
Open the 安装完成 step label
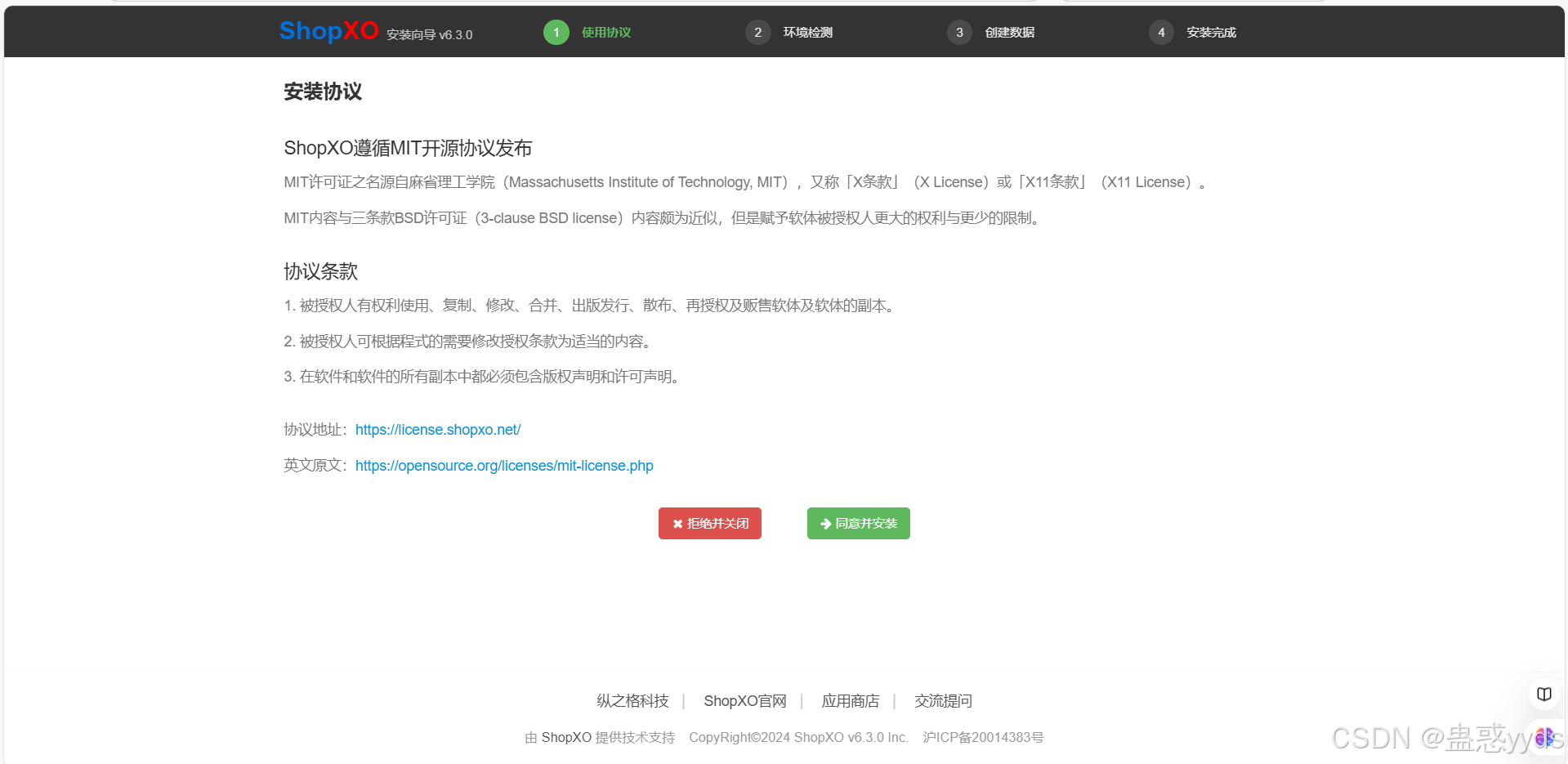1212,33
